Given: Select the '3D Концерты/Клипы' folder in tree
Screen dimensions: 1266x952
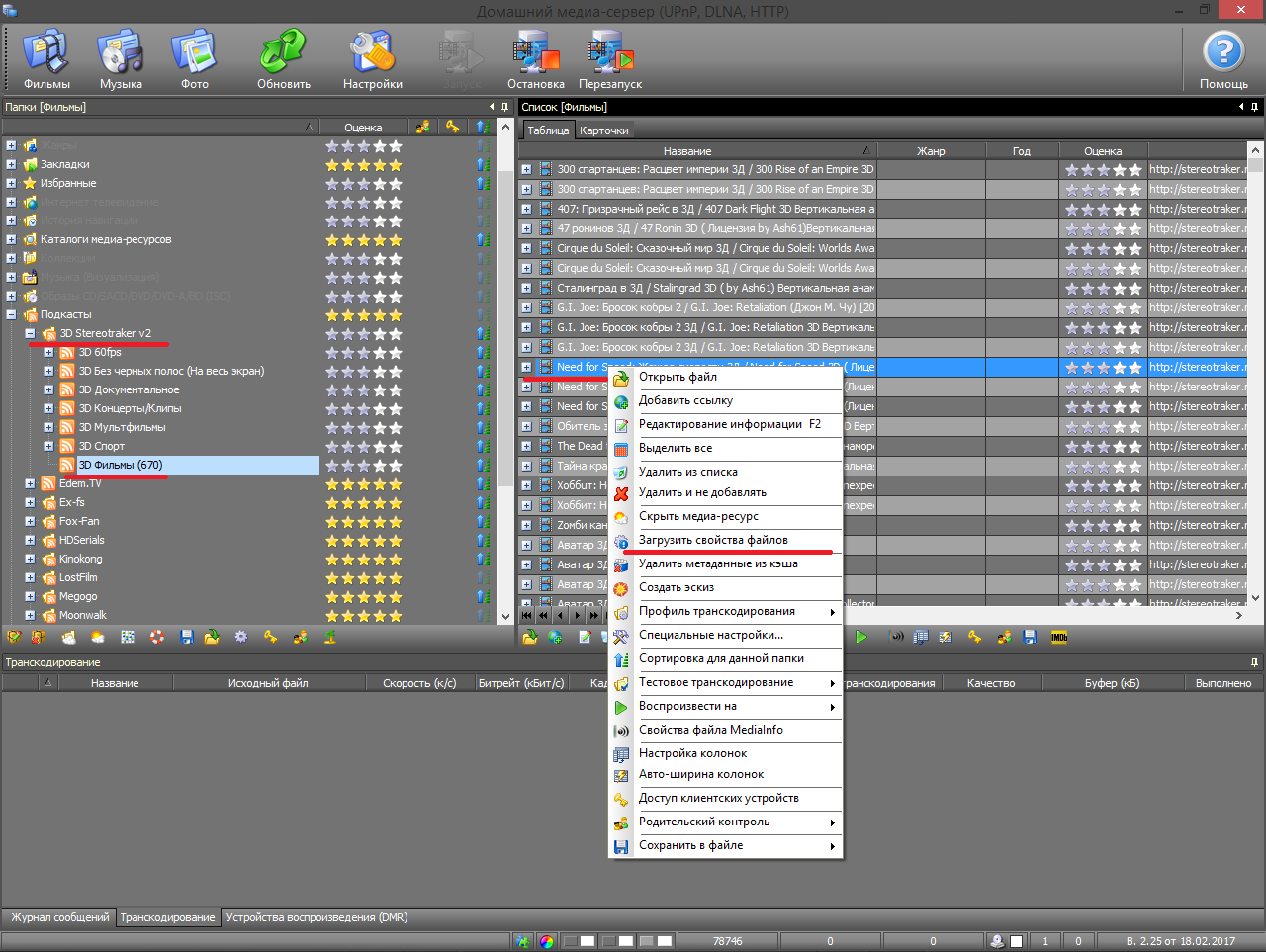Looking at the screenshot, I should point(130,409).
